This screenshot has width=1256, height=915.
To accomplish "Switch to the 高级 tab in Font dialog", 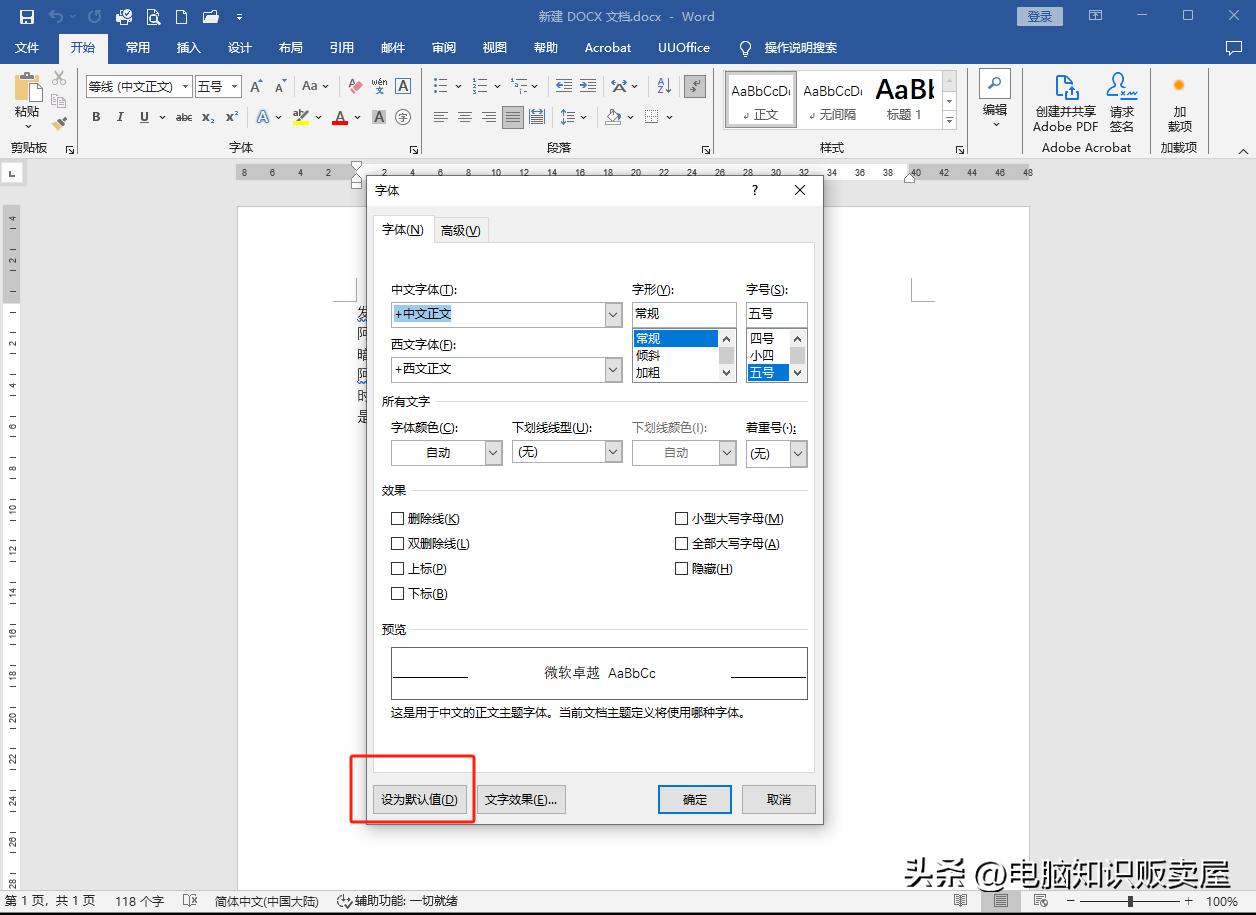I will pyautogui.click(x=459, y=229).
